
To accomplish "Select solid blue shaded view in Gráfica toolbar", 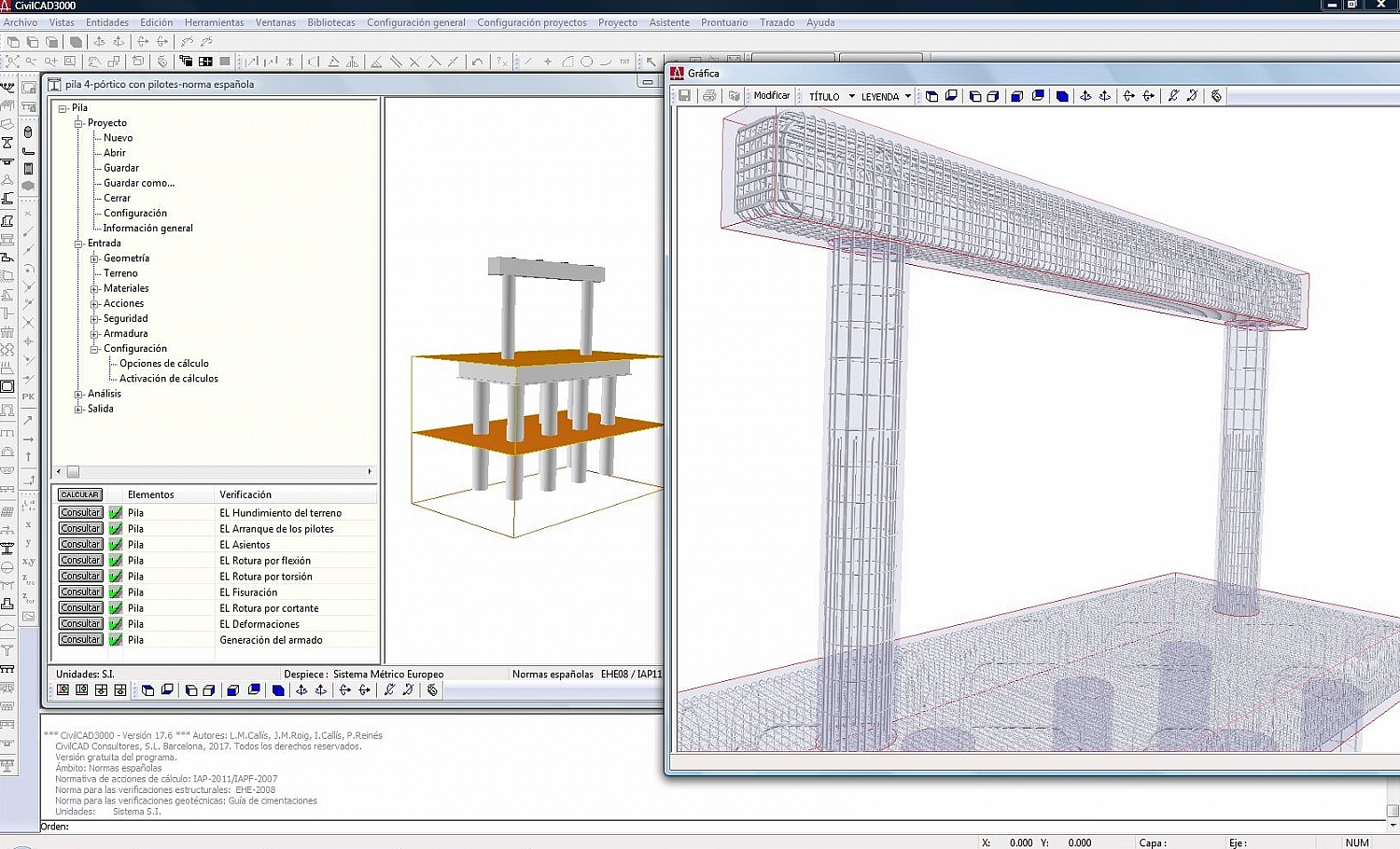I will click(x=1062, y=96).
